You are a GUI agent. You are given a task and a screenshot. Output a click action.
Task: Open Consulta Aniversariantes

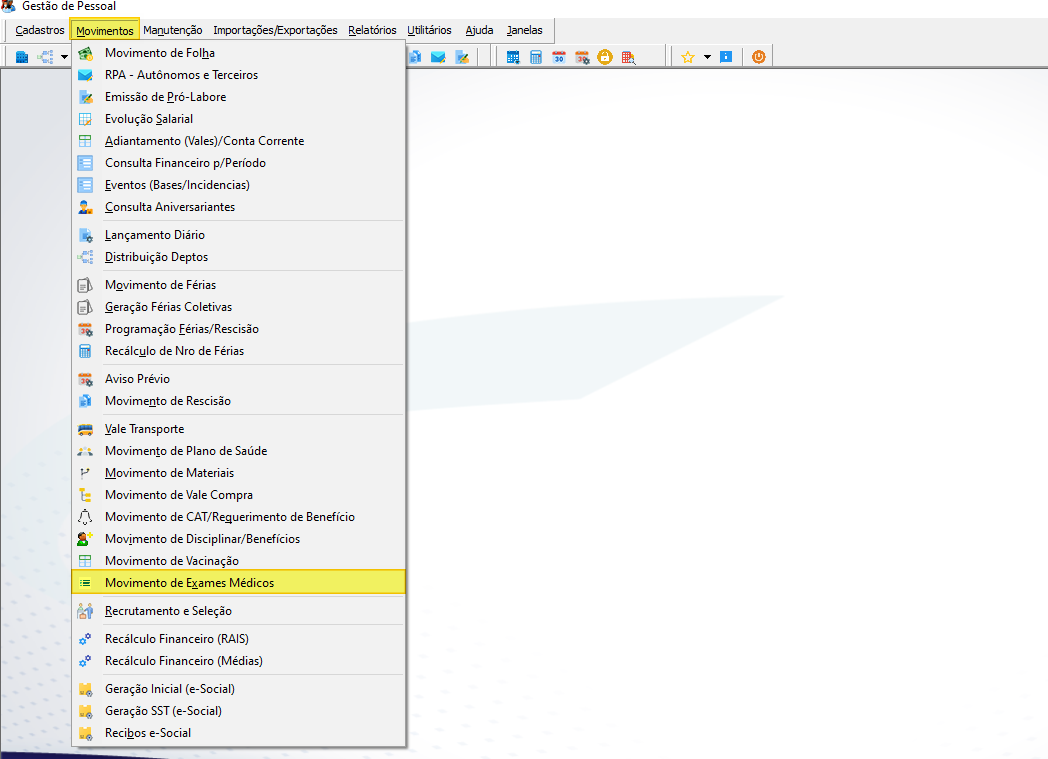(238, 207)
